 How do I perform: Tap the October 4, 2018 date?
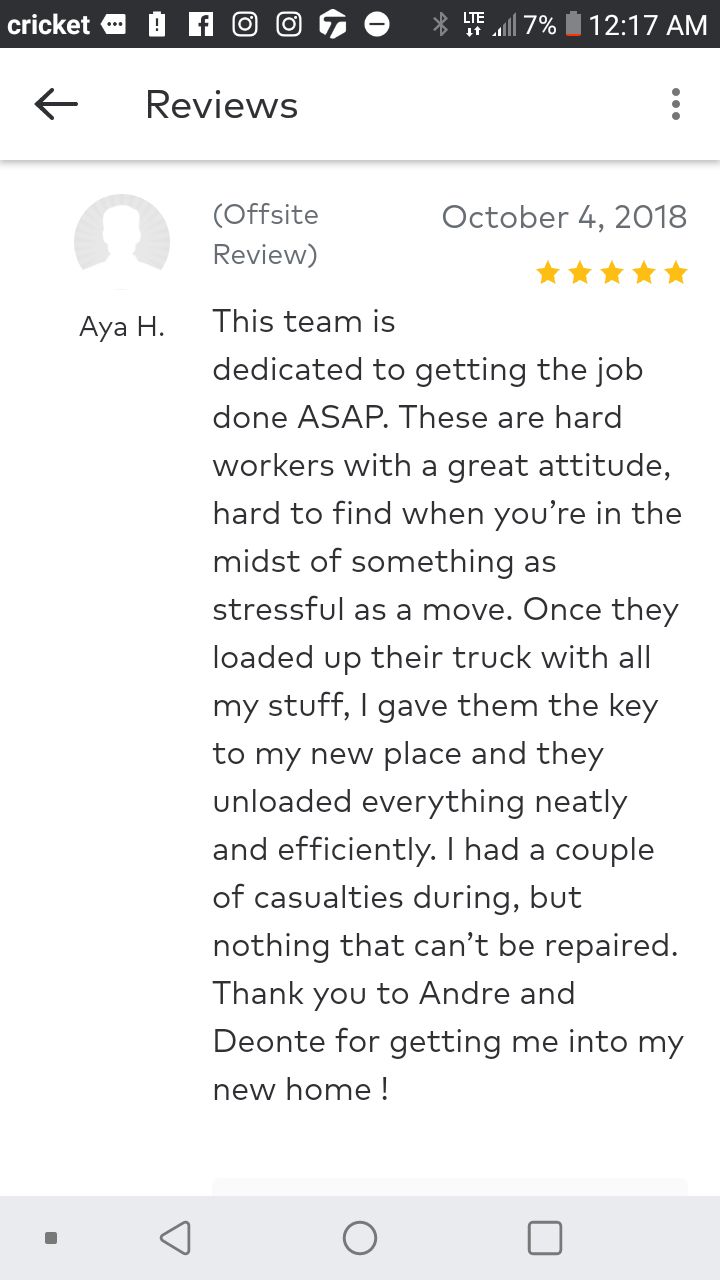(x=564, y=217)
